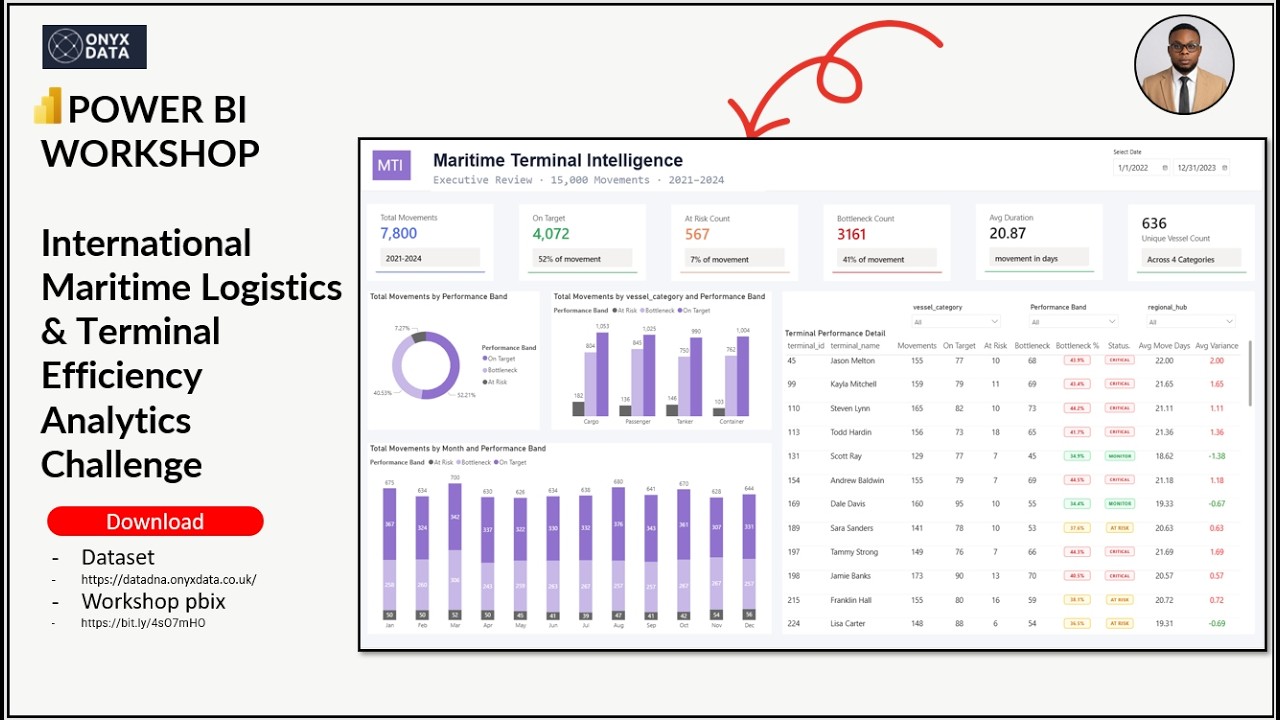Click the Terminal Performance Detail heading
The height and width of the screenshot is (720, 1280).
coord(835,333)
